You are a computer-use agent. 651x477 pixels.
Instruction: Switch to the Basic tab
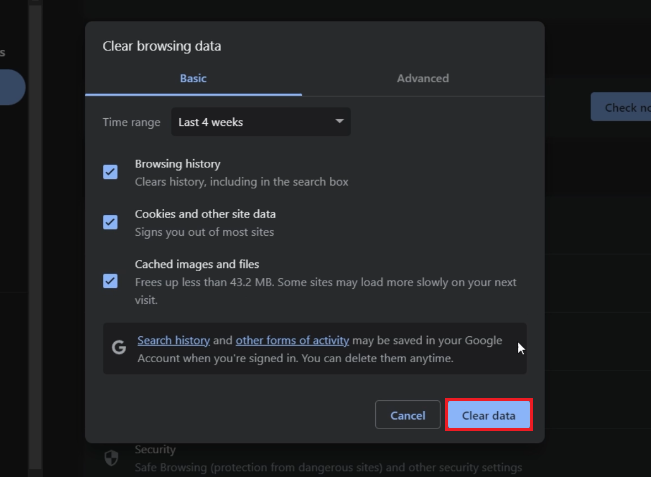click(193, 78)
